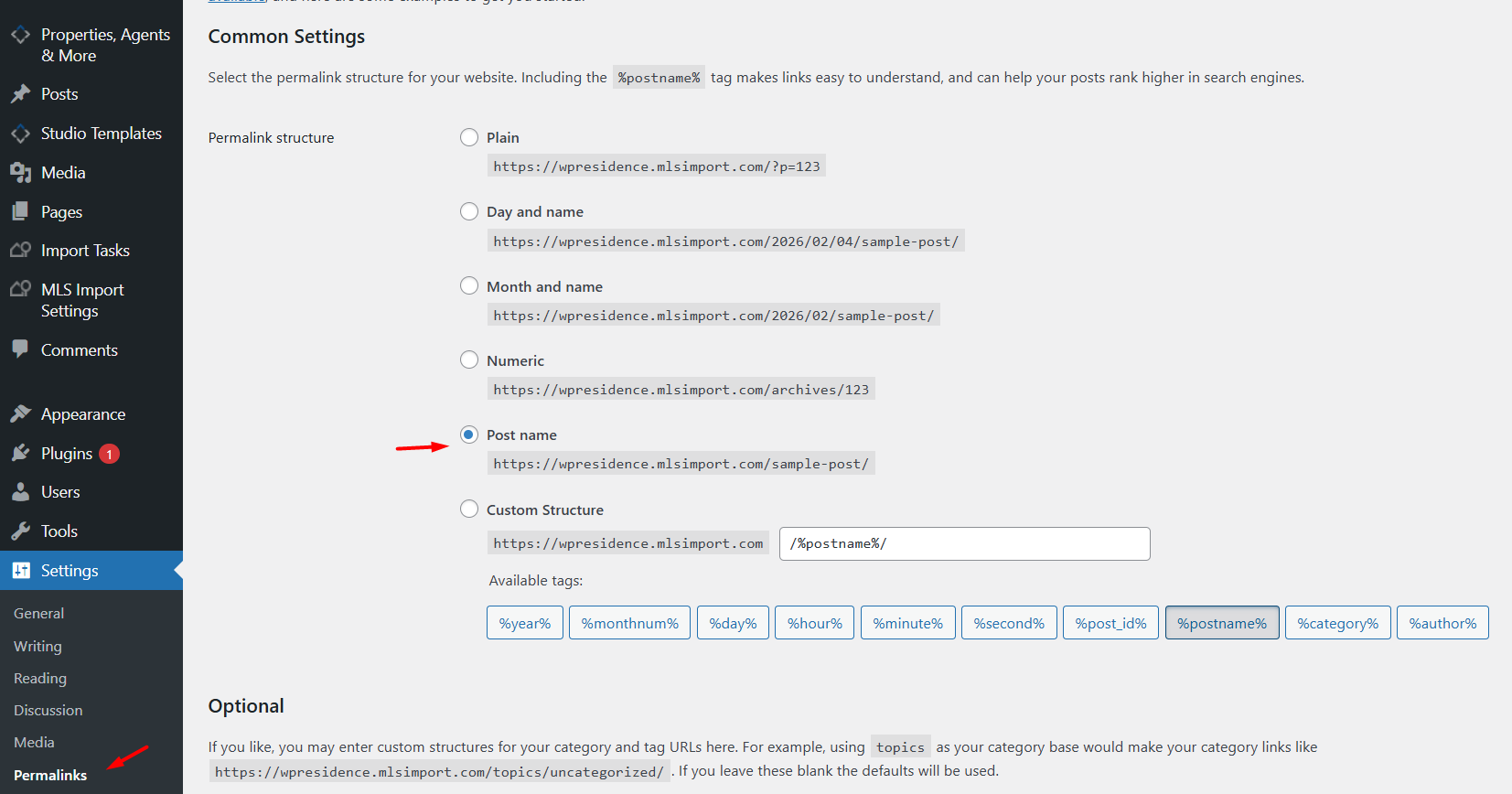Open Appearance via its brush icon
Viewport: 1512px width, 794px height.
(x=20, y=414)
